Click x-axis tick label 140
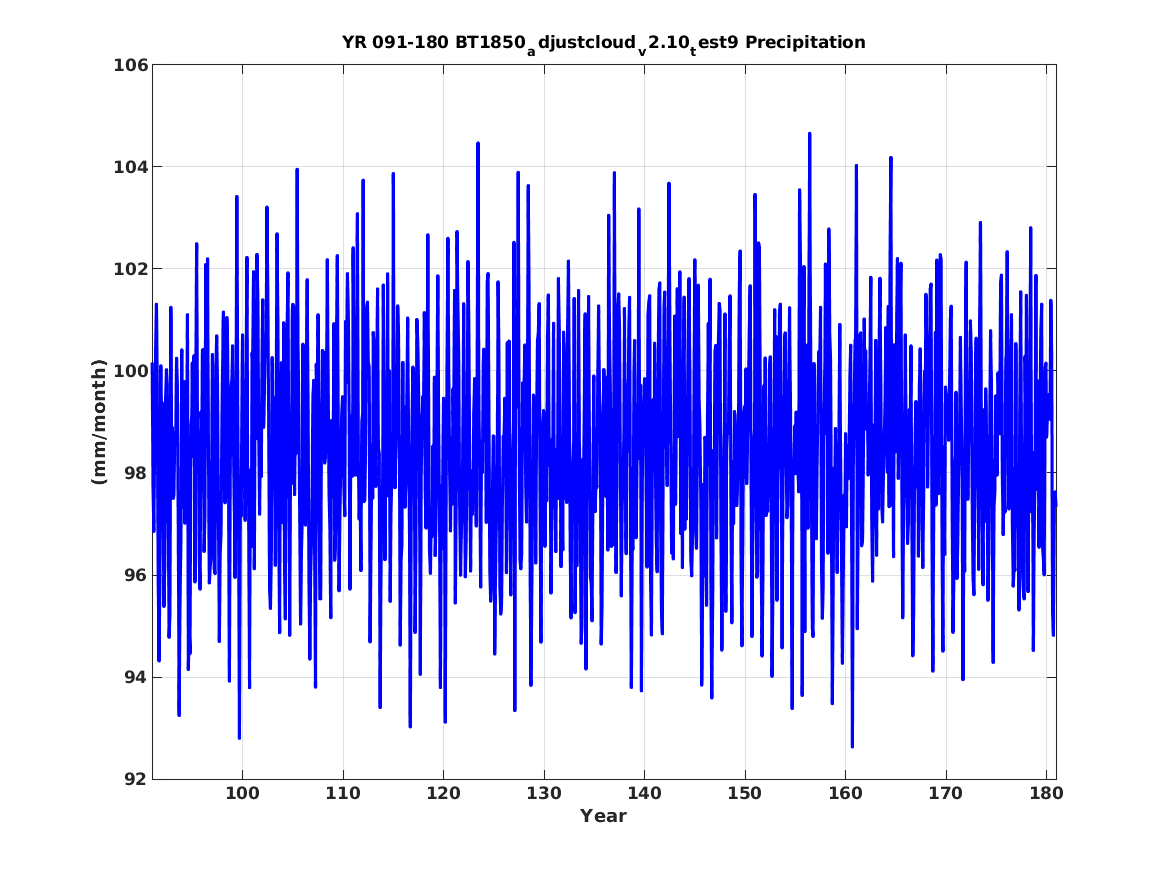Image resolution: width=1167 pixels, height=875 pixels. click(645, 794)
